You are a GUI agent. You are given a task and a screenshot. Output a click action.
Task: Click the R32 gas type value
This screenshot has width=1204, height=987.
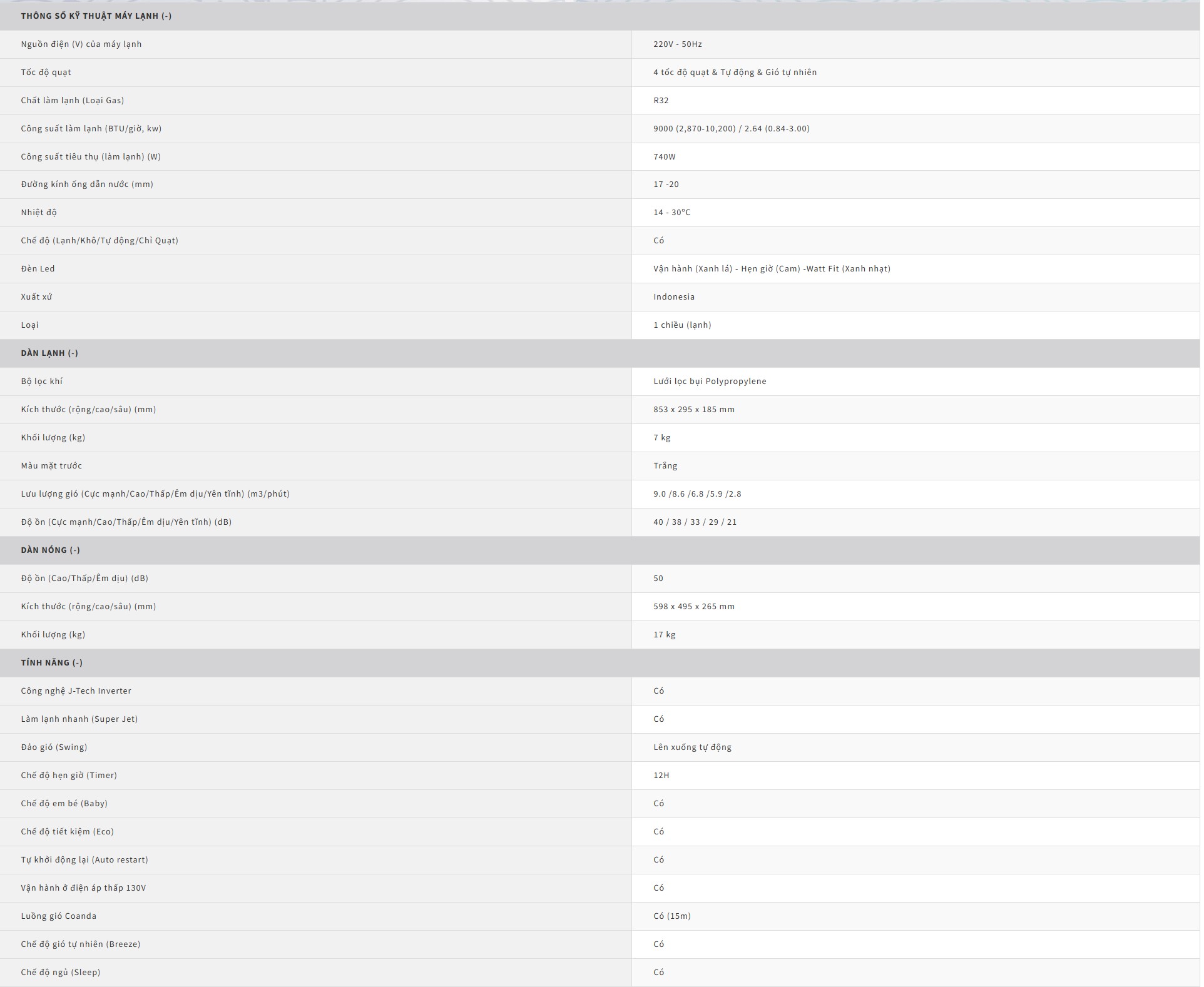coord(661,101)
